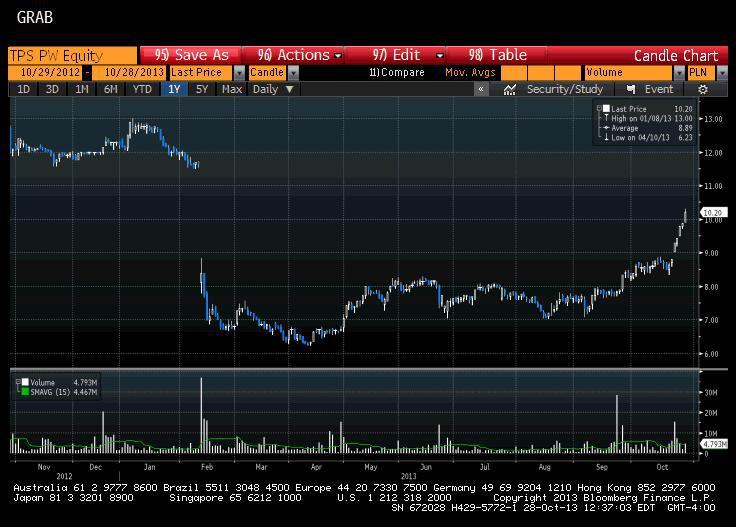Select the YTD range tab
736x527 pixels.
coord(142,89)
